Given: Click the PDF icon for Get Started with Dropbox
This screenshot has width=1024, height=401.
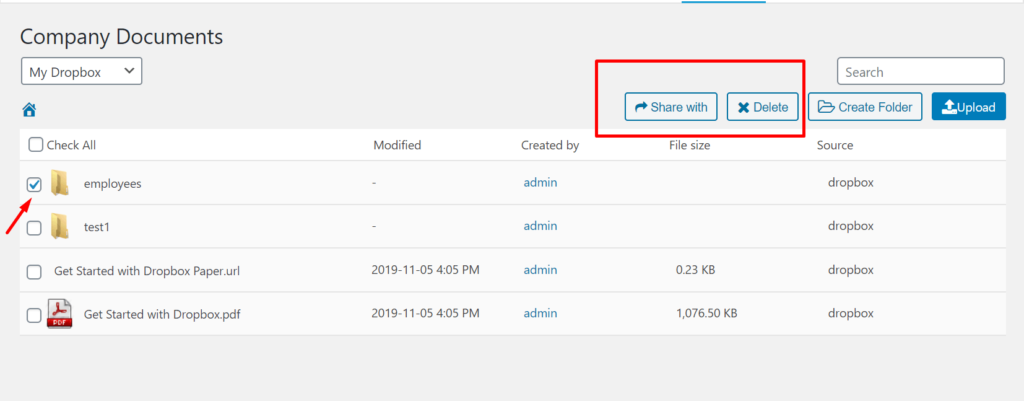Looking at the screenshot, I should point(59,313).
